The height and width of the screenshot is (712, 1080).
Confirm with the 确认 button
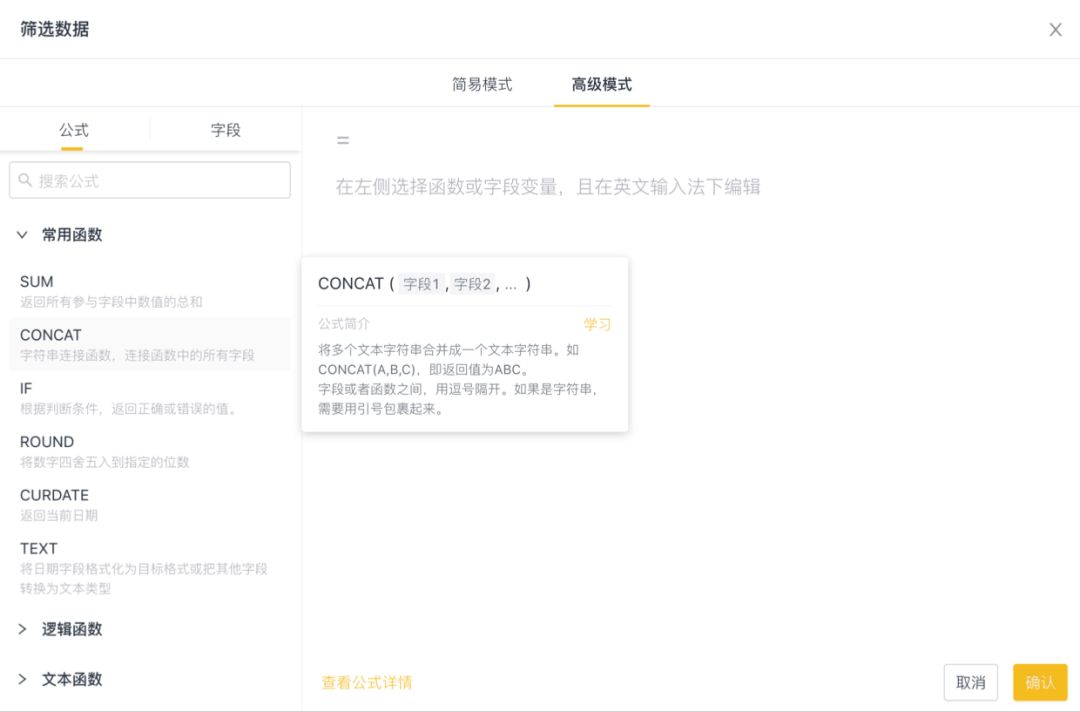[x=1039, y=682]
